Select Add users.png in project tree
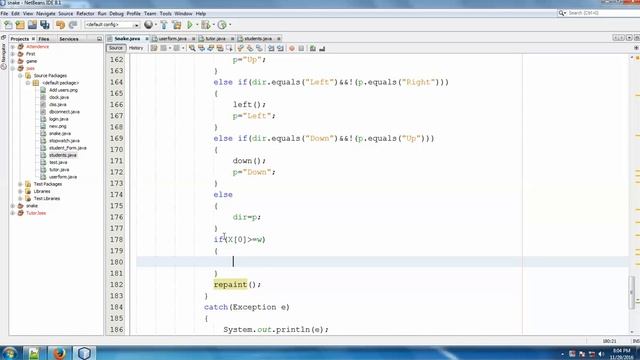Viewport: 640px width, 360px height. (x=63, y=90)
